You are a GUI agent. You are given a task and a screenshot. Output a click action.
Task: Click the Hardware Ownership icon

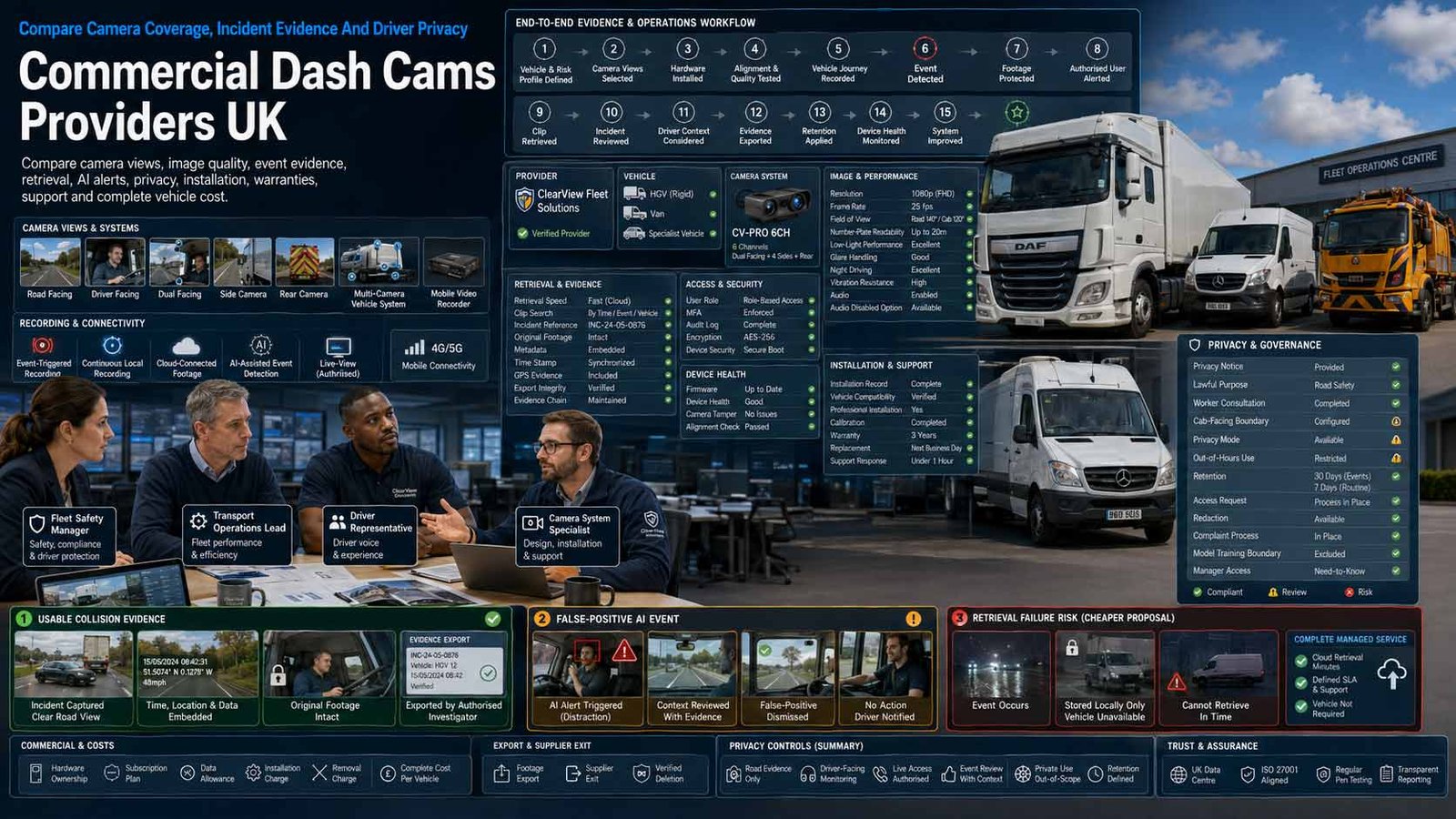coord(35,773)
